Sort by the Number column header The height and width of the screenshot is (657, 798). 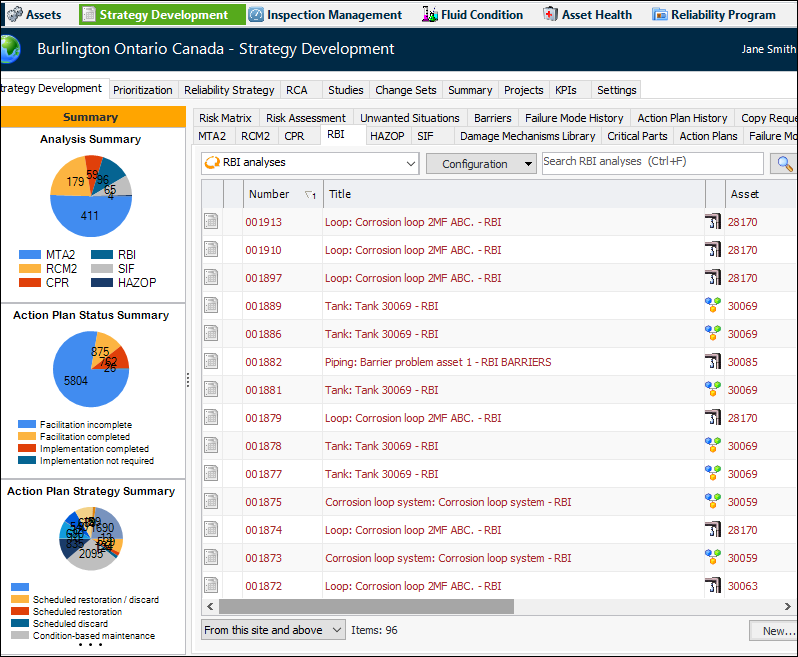269,194
